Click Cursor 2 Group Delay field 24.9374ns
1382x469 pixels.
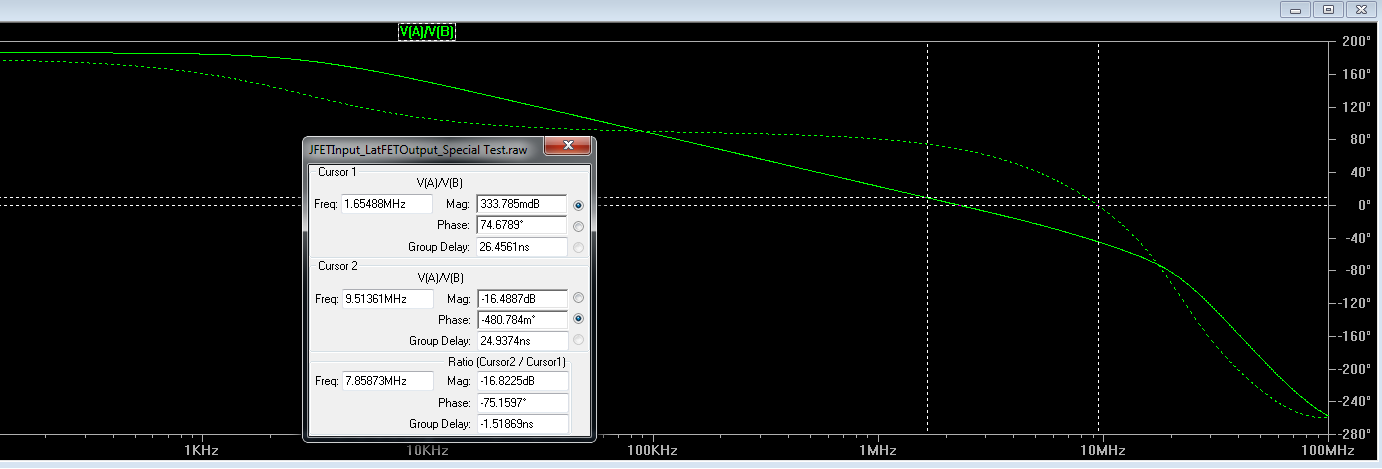coord(521,340)
